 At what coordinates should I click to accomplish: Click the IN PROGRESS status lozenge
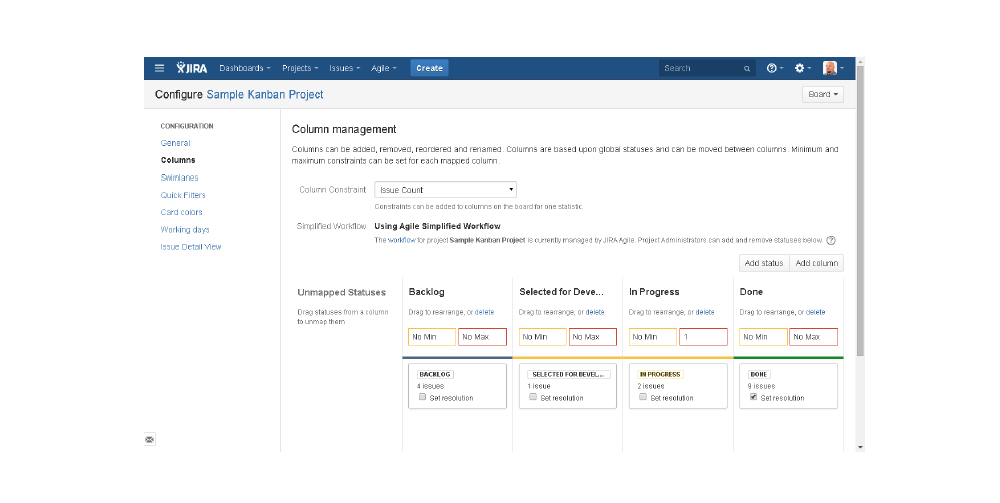661,374
